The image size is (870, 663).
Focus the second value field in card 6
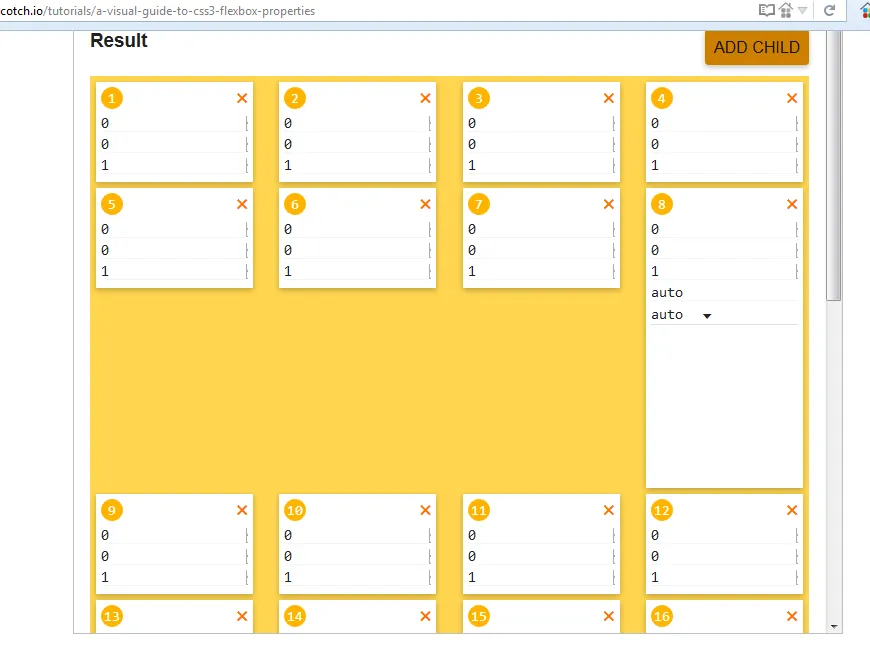[x=357, y=250]
